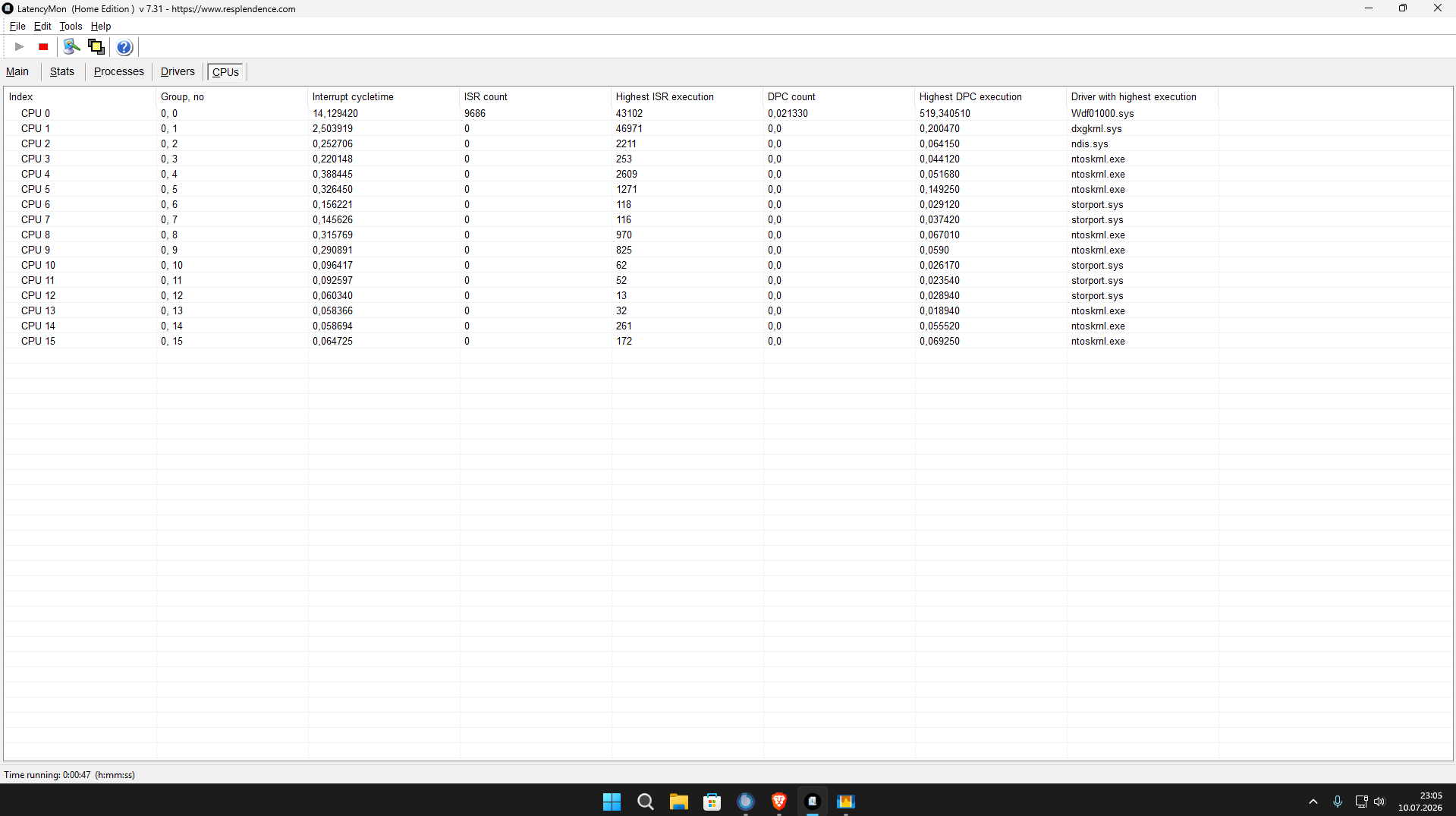Sort by Driver with highest execution header
Image resolution: width=1456 pixels, height=816 pixels.
[1143, 96]
